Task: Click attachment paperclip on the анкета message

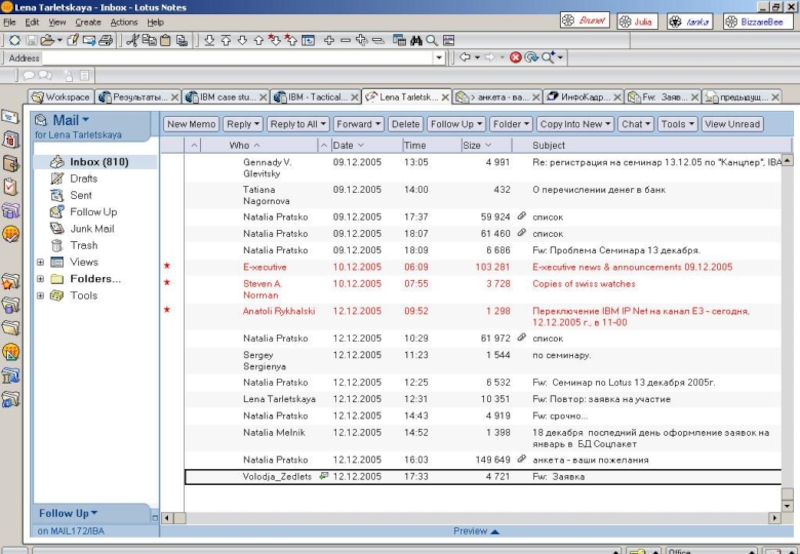Action: pos(521,459)
